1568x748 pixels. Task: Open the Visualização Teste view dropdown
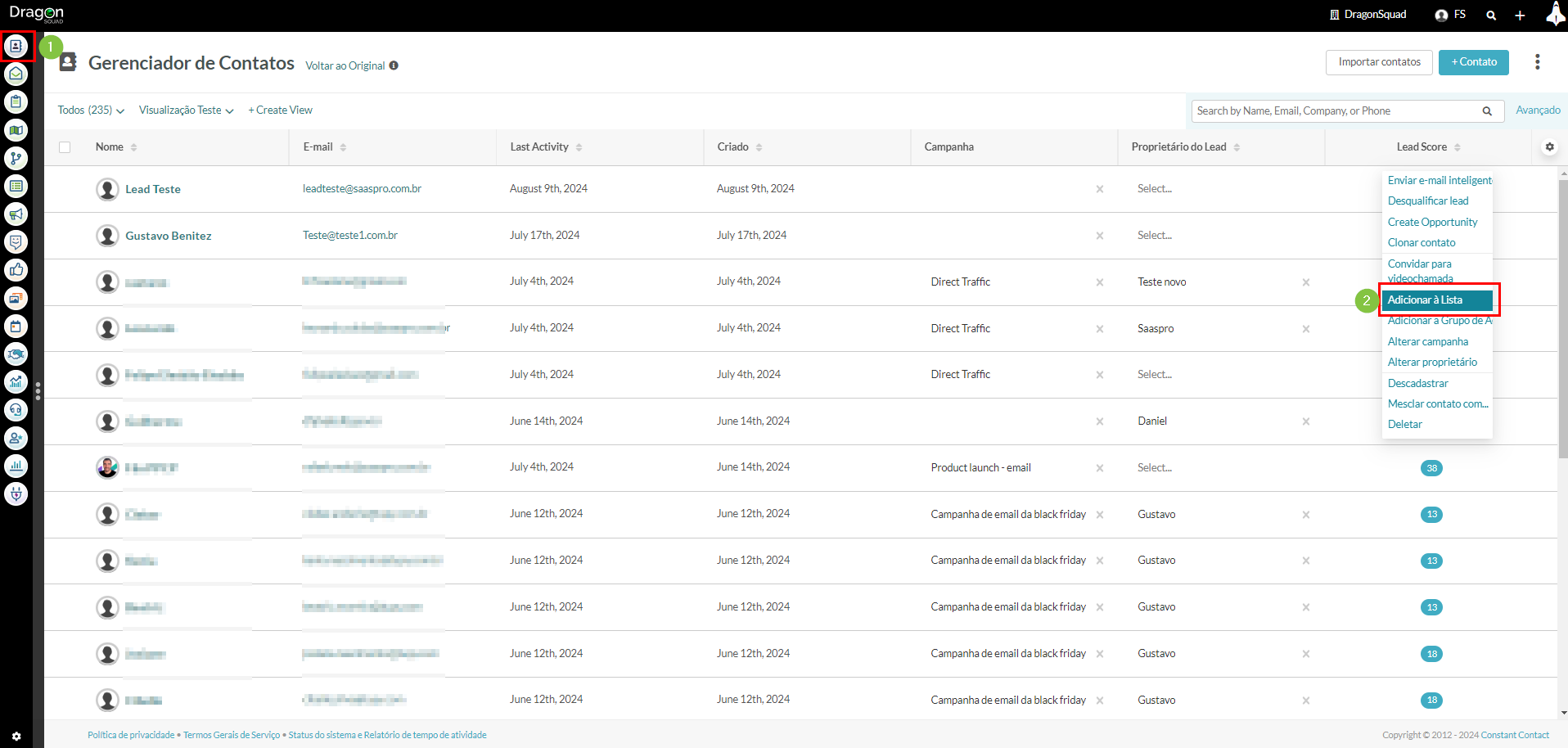coord(186,110)
